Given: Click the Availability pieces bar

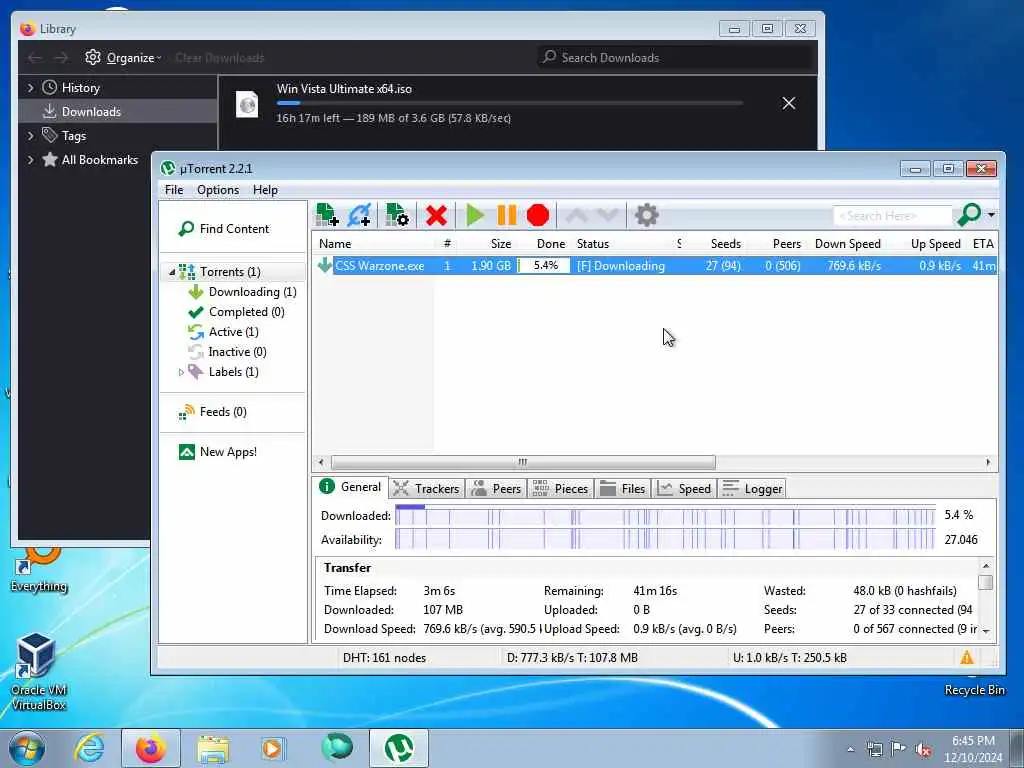Looking at the screenshot, I should (665, 539).
